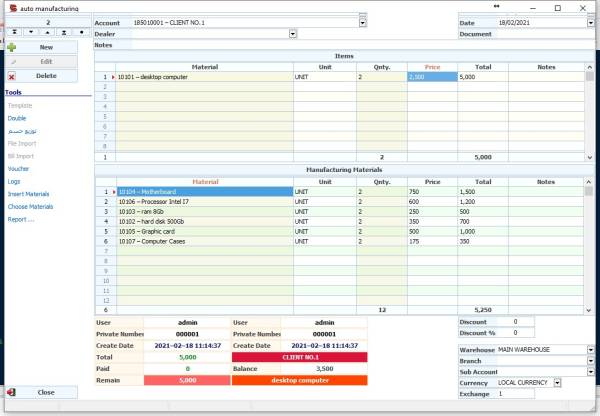The image size is (600, 416).
Task: Jump to last record navigation arrow
Action: (x=64, y=32)
